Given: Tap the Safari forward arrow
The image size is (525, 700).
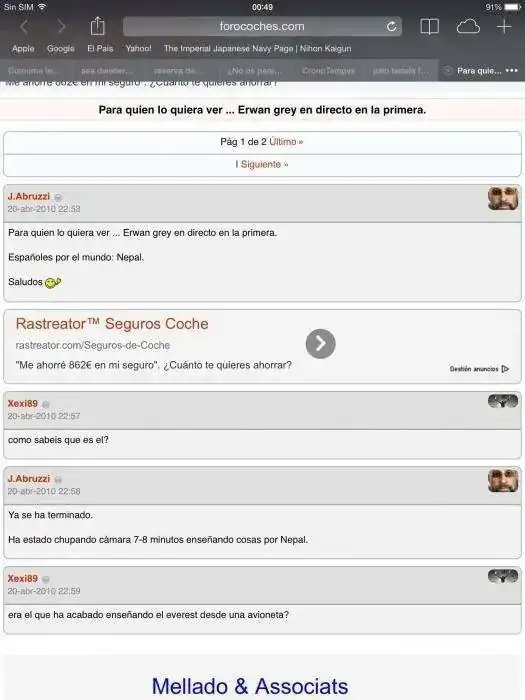Looking at the screenshot, I should (x=62, y=27).
